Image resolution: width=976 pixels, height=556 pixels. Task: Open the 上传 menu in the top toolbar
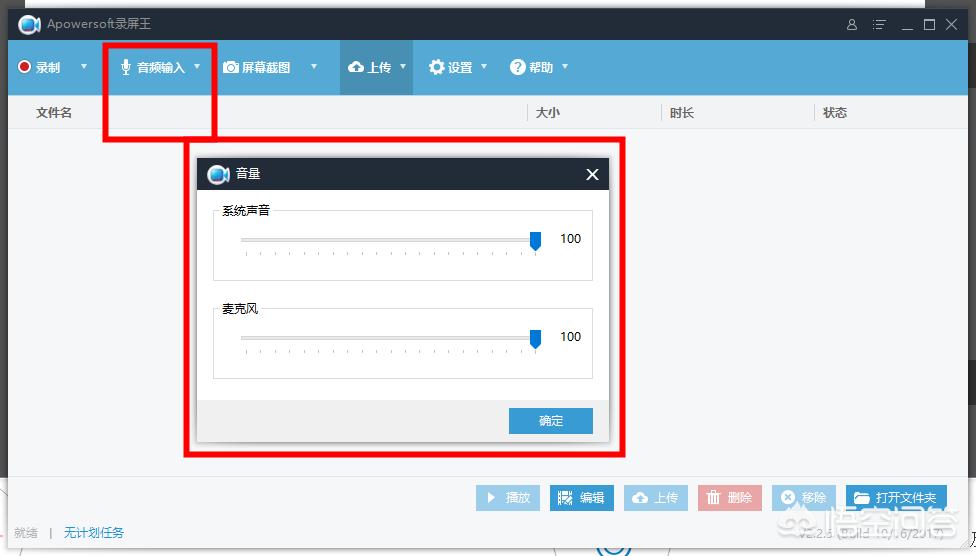coord(377,67)
